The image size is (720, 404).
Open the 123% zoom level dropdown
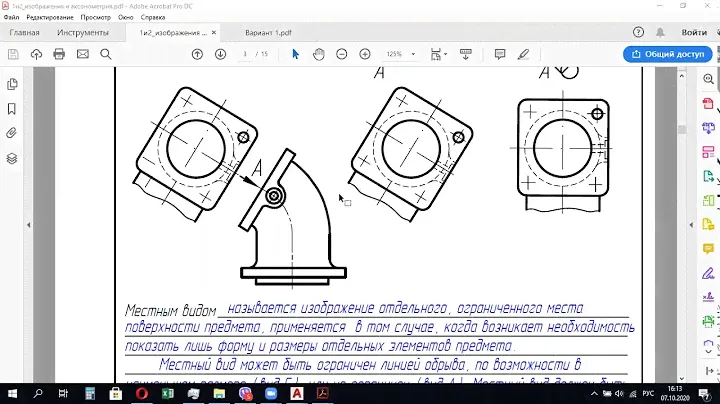pyautogui.click(x=400, y=54)
